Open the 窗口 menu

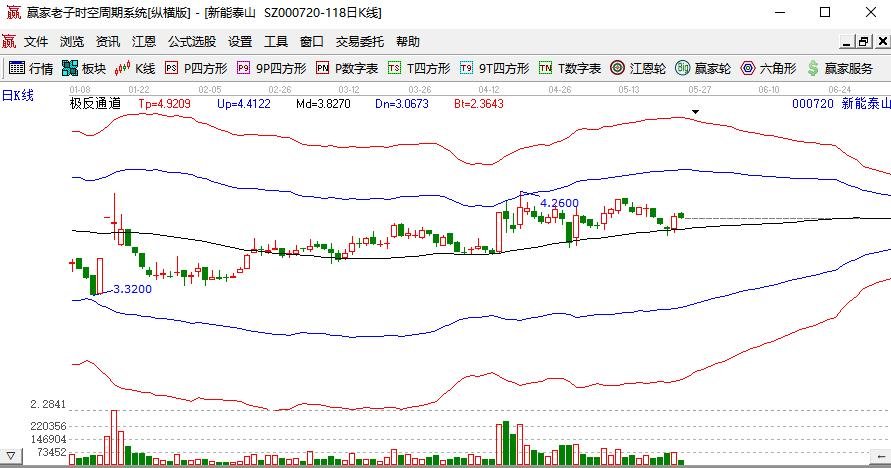(x=311, y=41)
